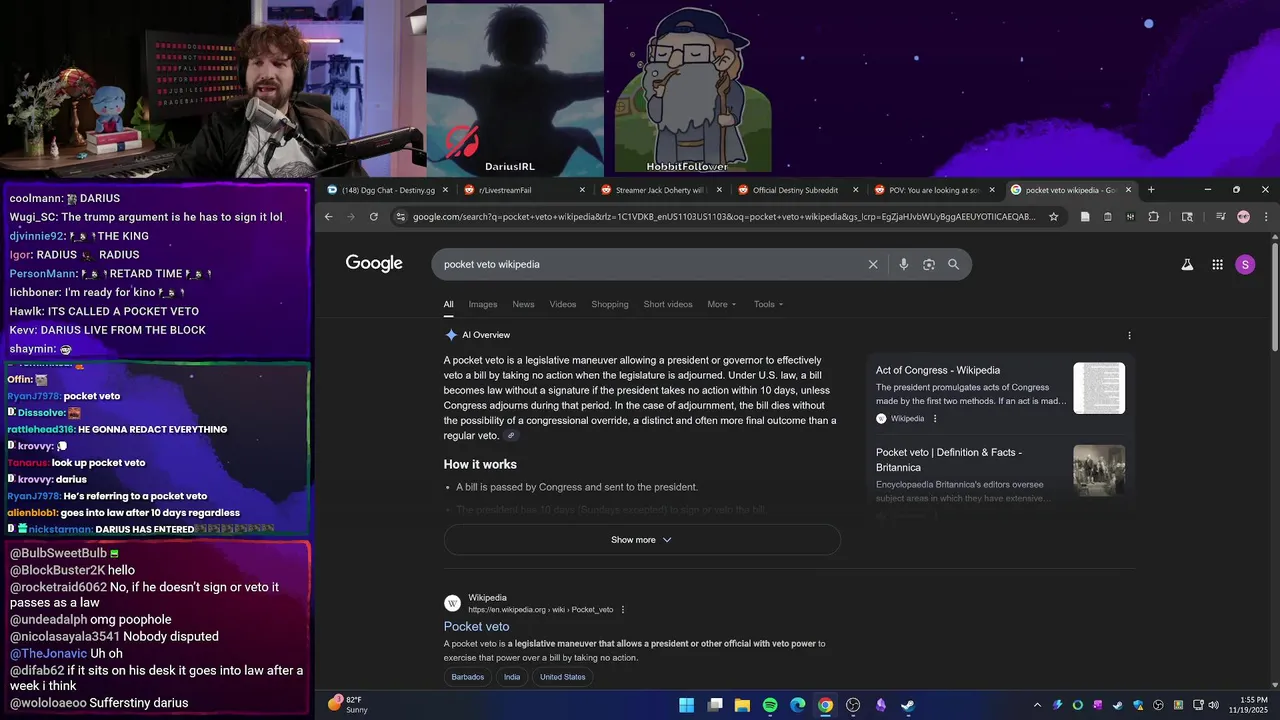Open the Task View taskbar icon

(715, 705)
